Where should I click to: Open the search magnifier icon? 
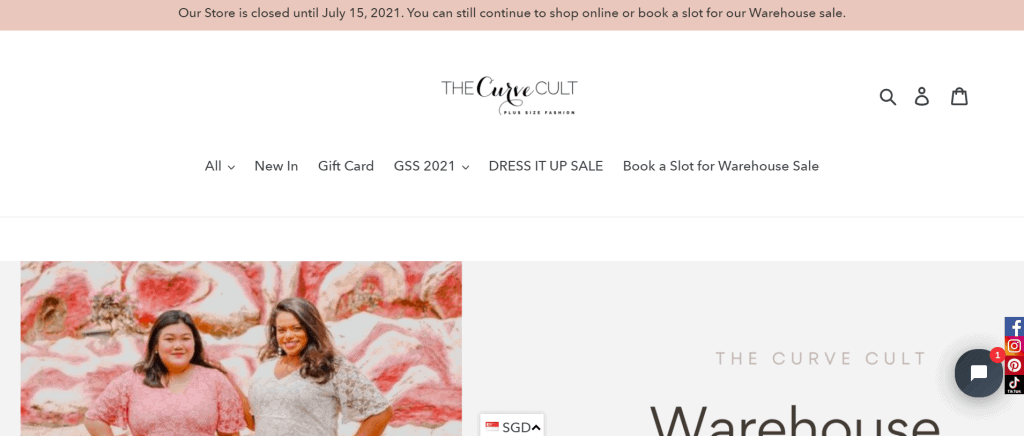[888, 97]
